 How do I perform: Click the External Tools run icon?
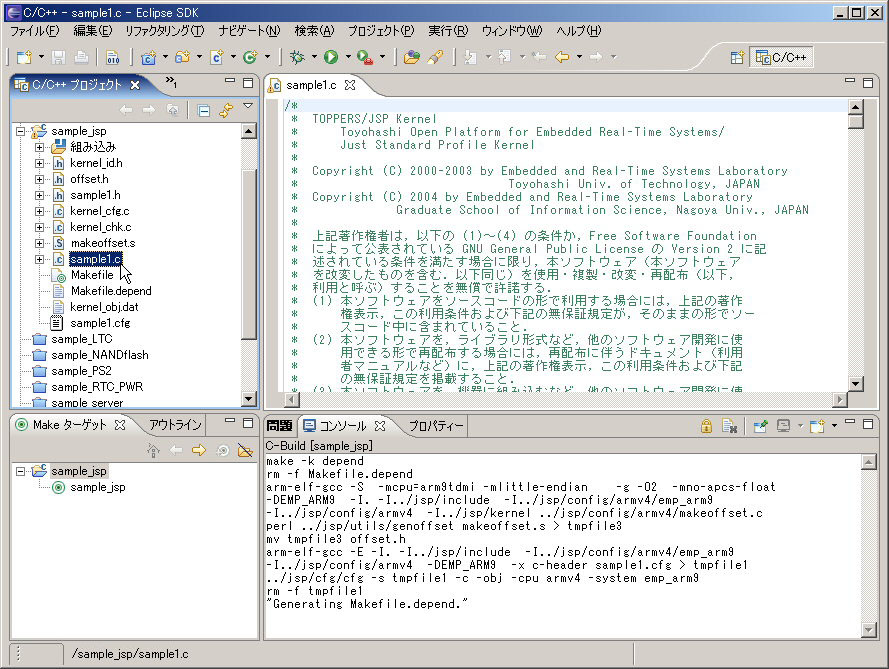tap(365, 57)
